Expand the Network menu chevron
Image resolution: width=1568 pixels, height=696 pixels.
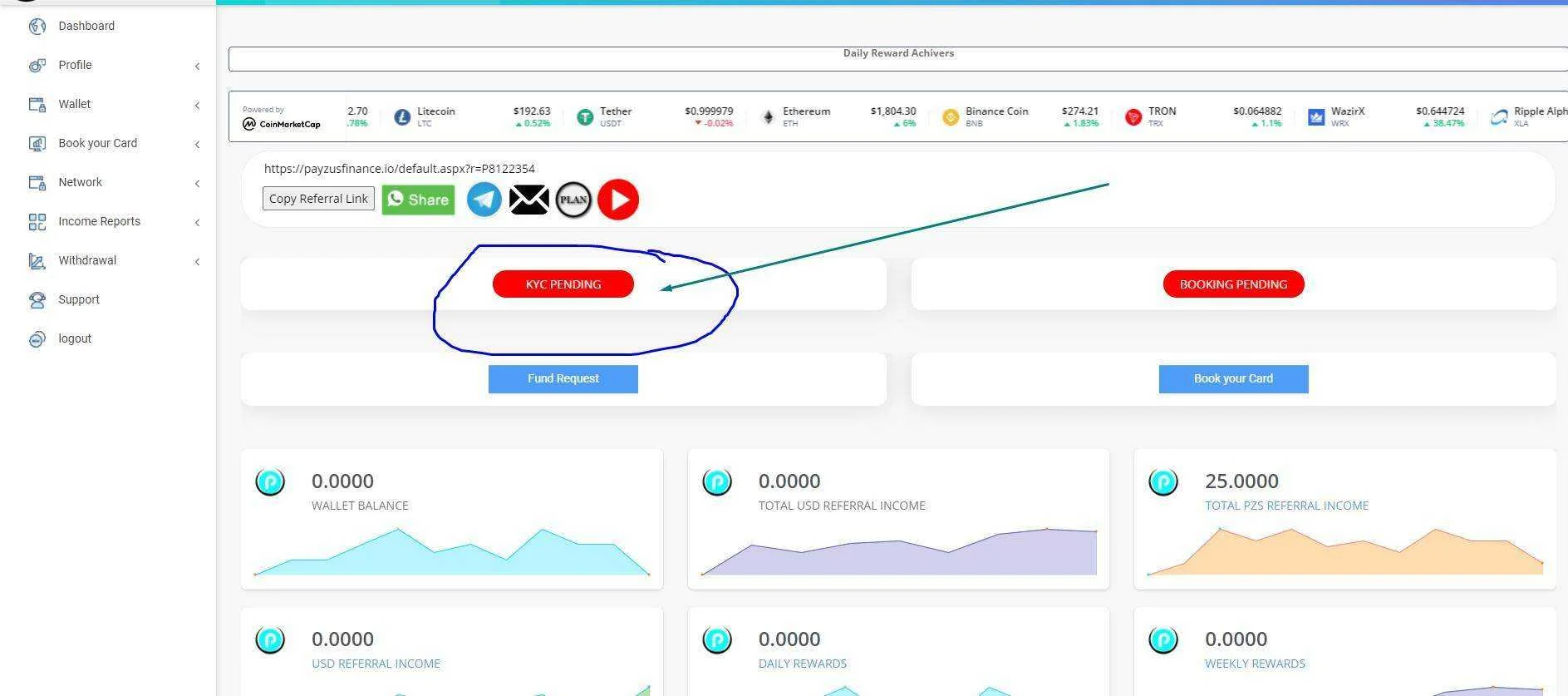pyautogui.click(x=197, y=184)
